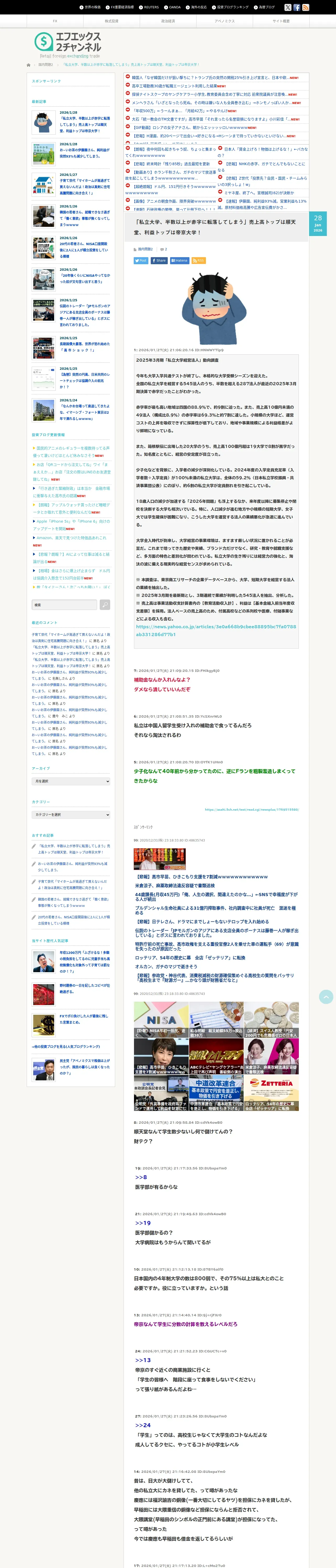Open blog update link Apple「iPhone 5s」や「iPhone 6」
The width and height of the screenshot is (336, 1568).
(x=71, y=525)
